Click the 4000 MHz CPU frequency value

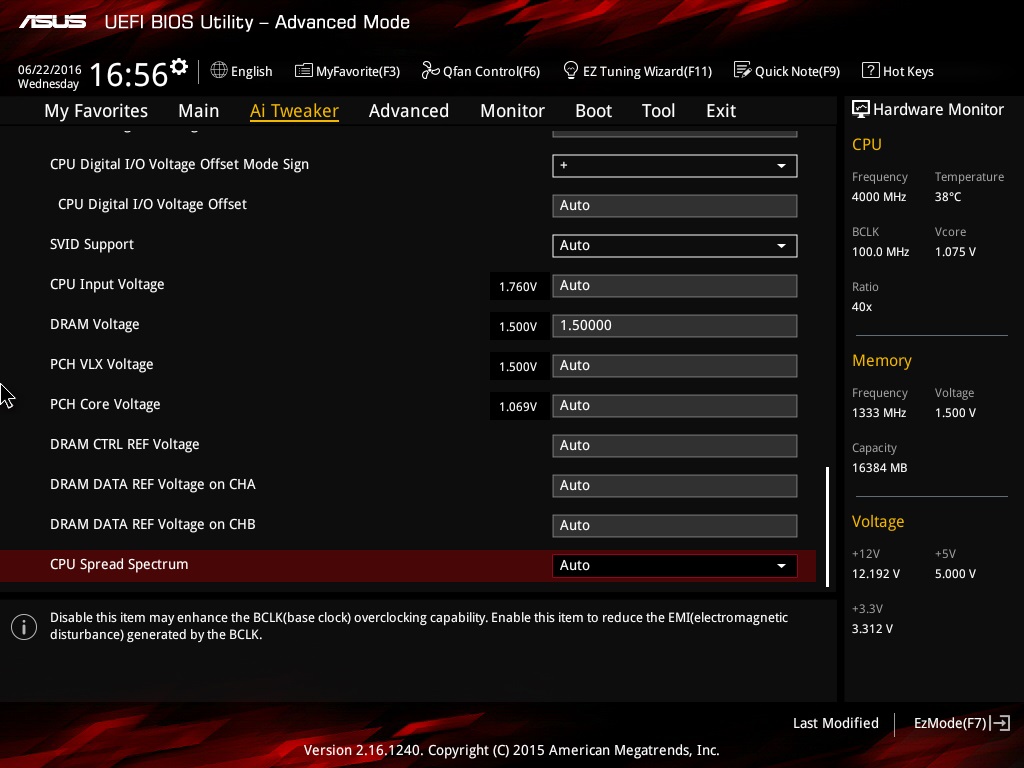click(878, 197)
